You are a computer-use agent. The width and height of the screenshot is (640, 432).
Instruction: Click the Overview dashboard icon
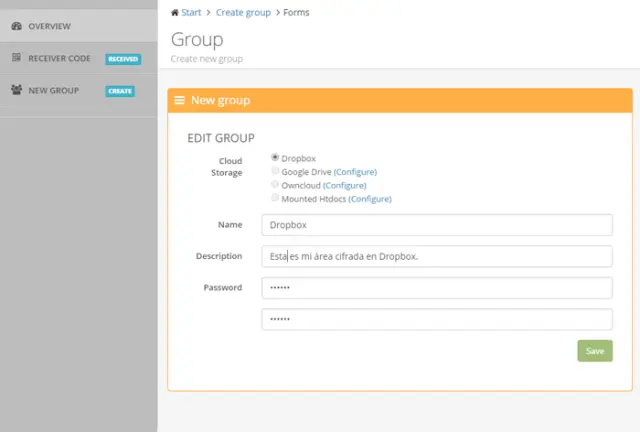(16, 26)
